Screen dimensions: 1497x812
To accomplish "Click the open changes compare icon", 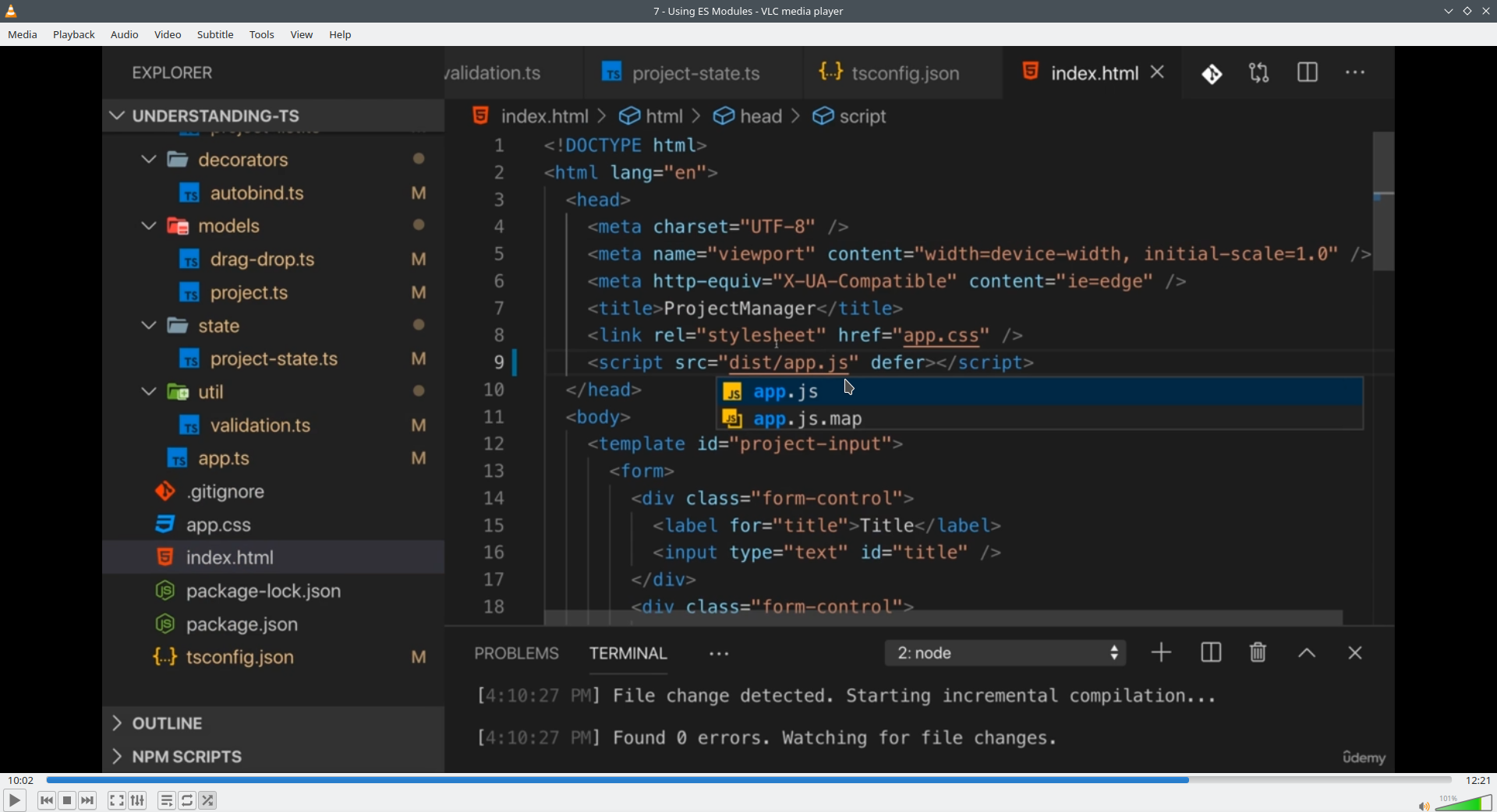I will (x=1259, y=73).
